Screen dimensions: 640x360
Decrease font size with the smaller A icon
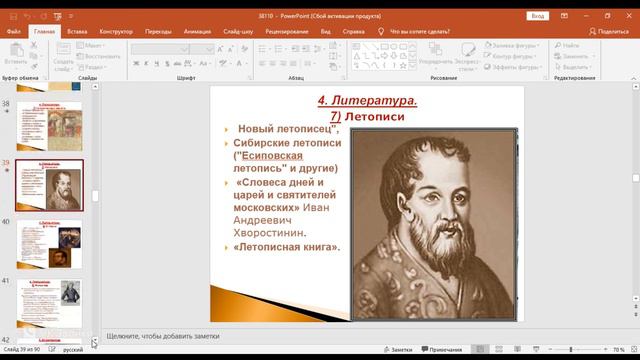pyautogui.click(x=231, y=49)
